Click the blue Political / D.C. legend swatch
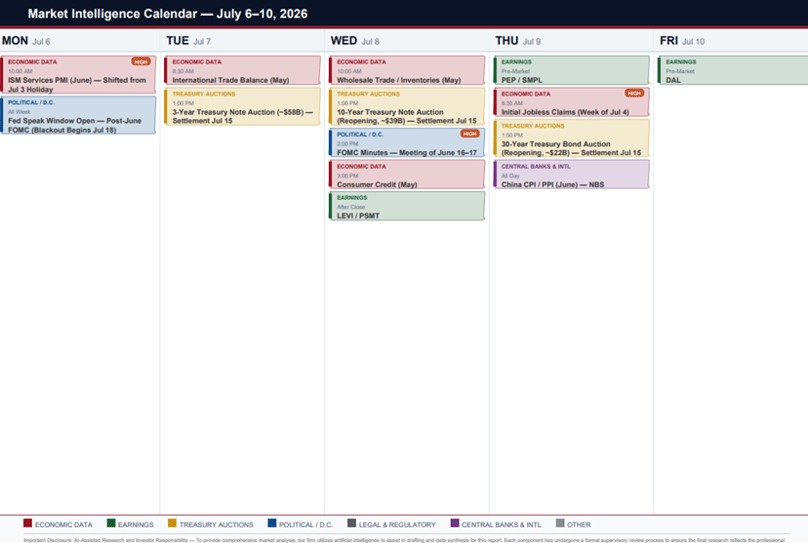Viewport: 808px width, 543px height. 272,523
